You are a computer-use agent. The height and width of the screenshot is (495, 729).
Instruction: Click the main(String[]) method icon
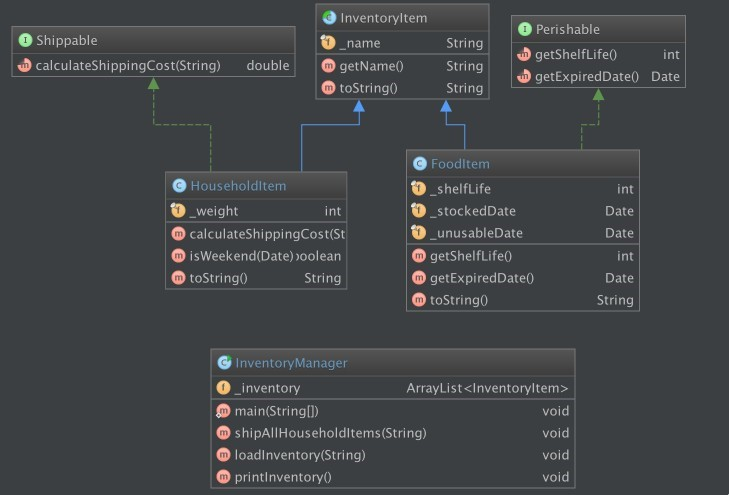coord(224,411)
